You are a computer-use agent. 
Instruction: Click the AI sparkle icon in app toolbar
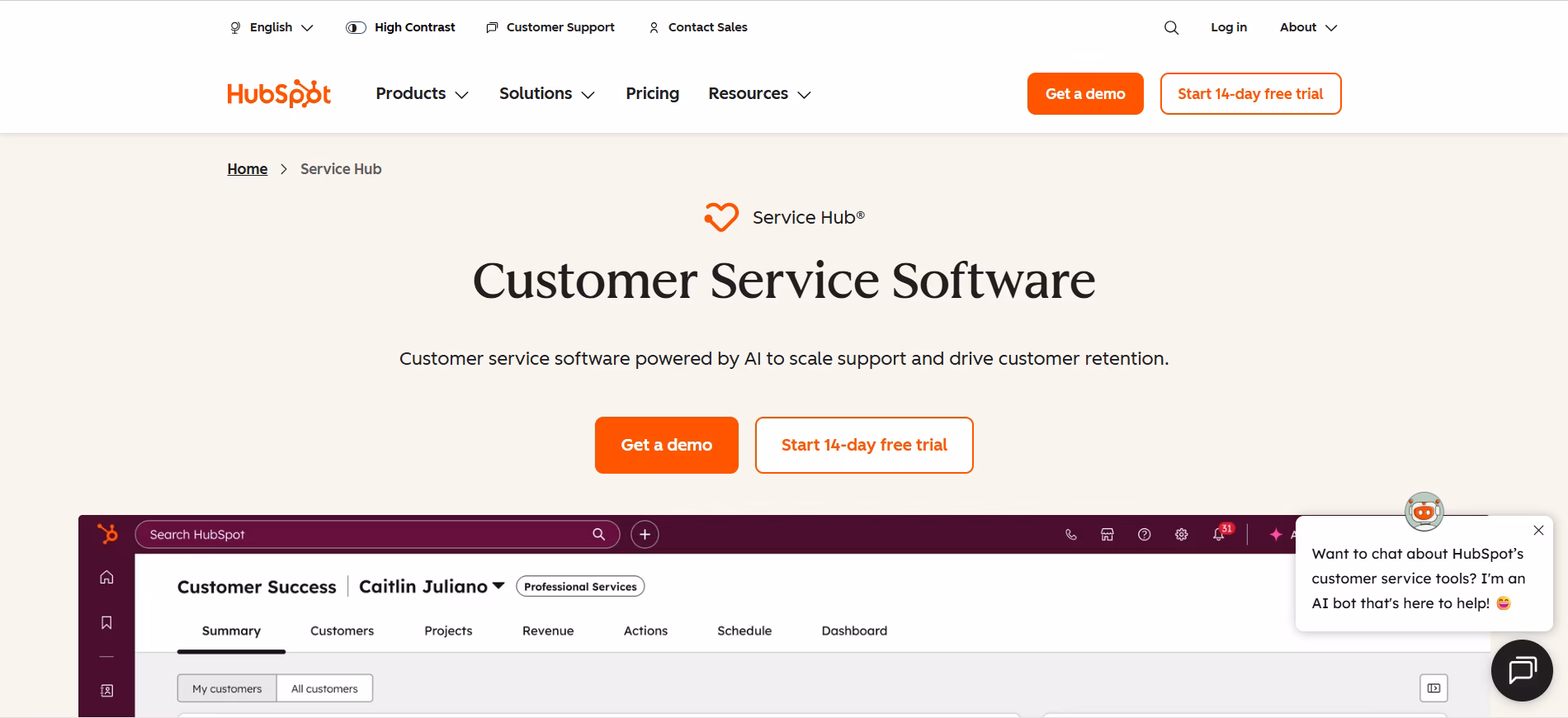pos(1276,535)
